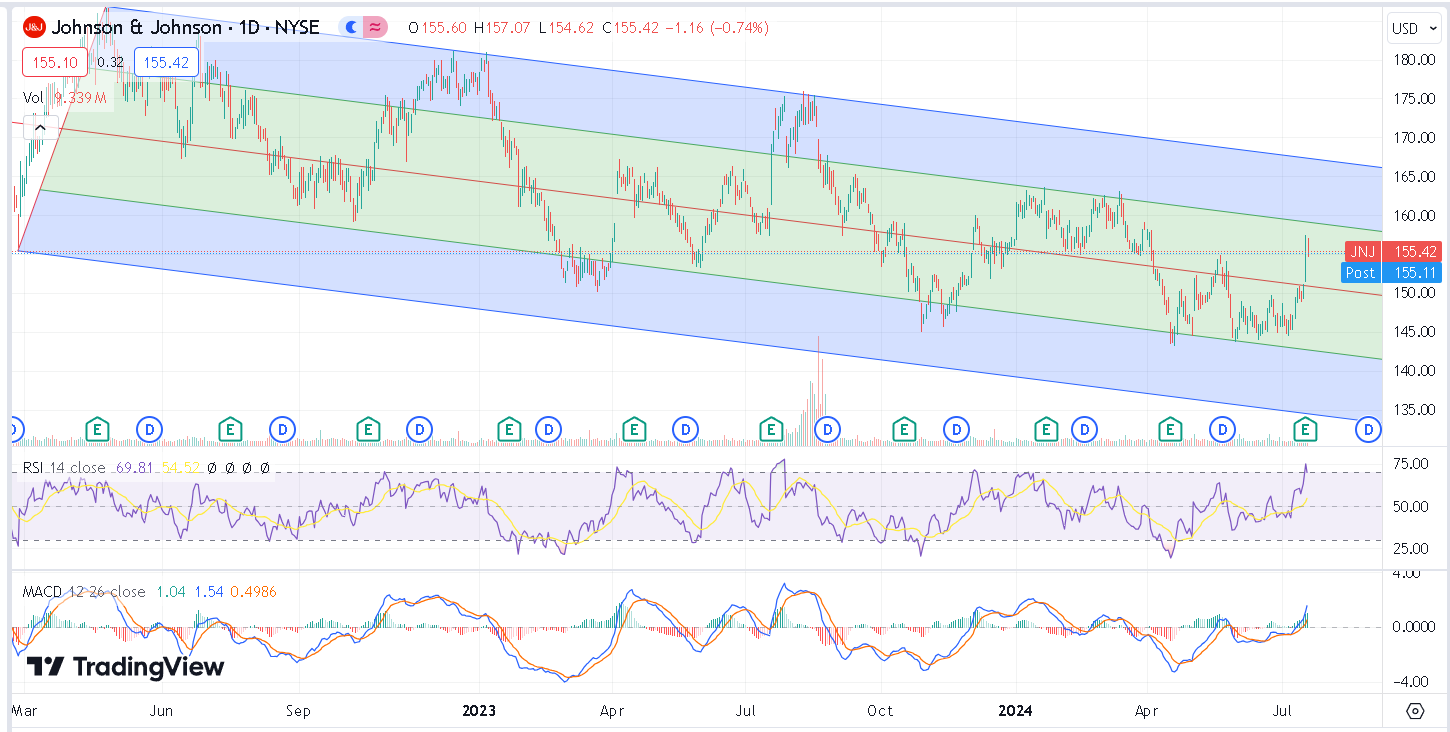This screenshot has width=1450, height=732.
Task: Open the May 2023 dividend D marker
Action: pos(685,430)
